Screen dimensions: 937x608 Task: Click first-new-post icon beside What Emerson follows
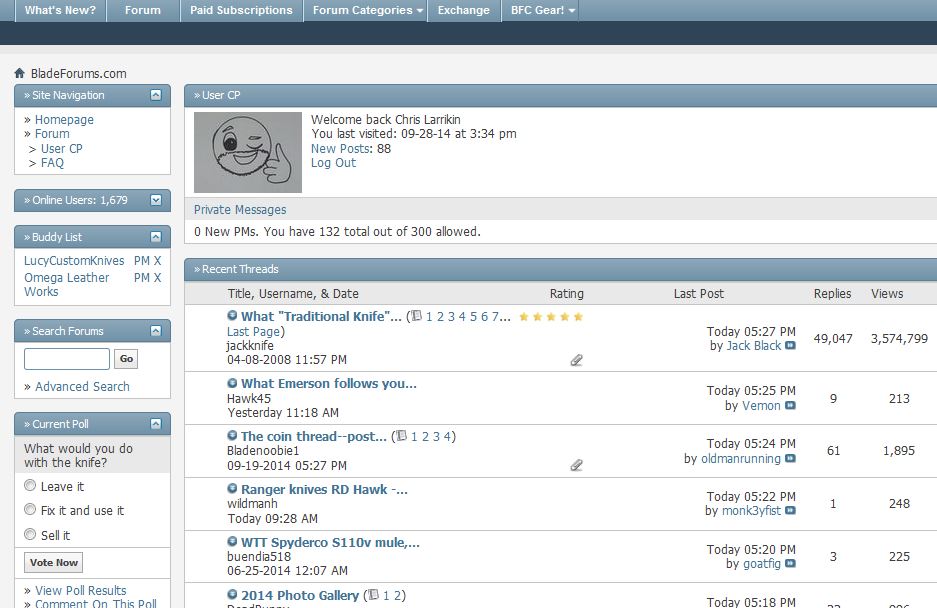pyautogui.click(x=232, y=383)
